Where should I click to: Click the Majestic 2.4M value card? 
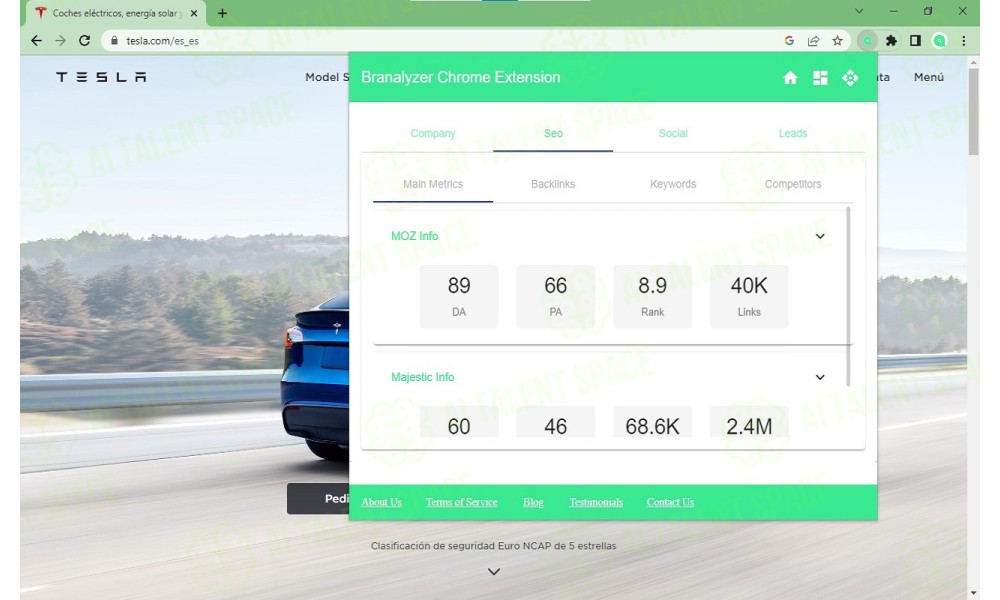pos(749,423)
